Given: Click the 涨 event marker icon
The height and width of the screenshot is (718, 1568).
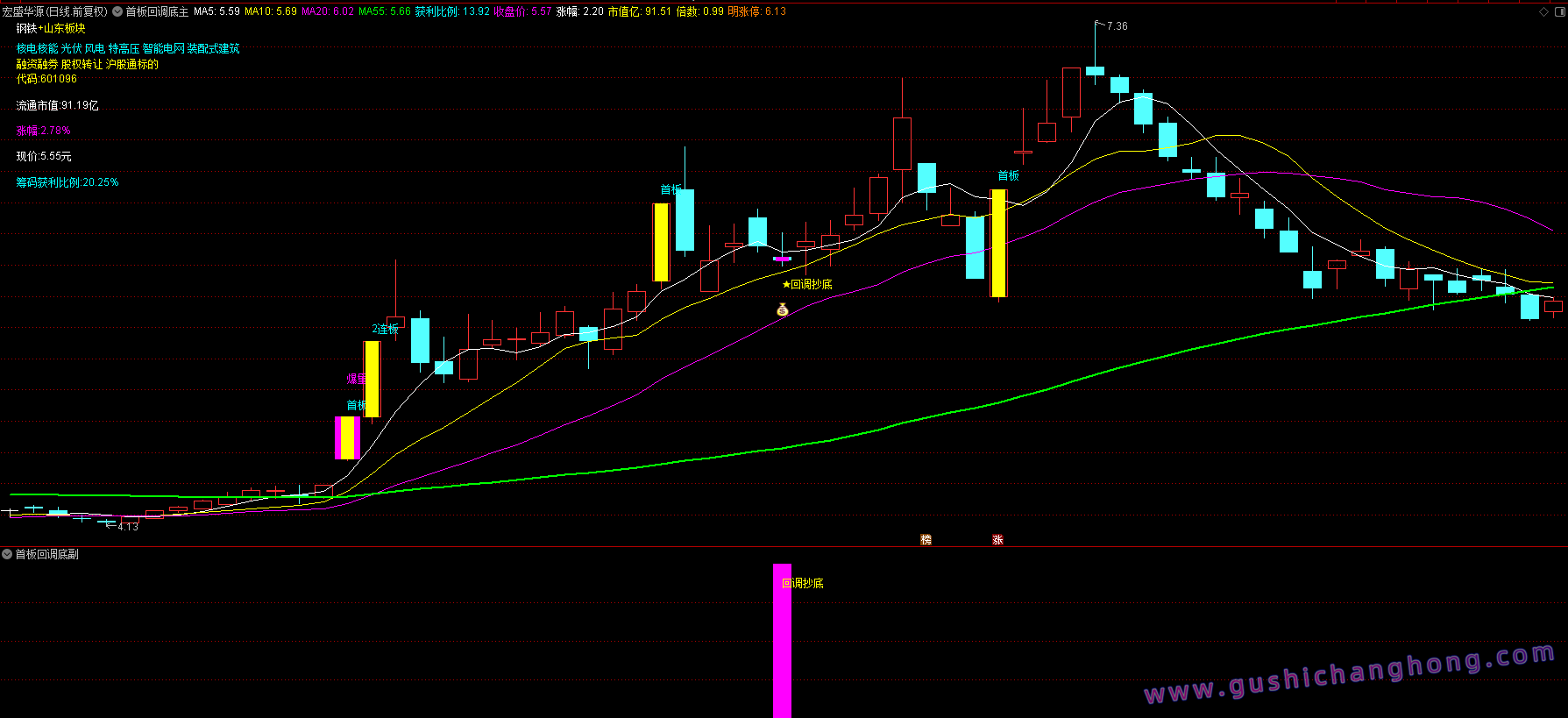Looking at the screenshot, I should coord(997,539).
